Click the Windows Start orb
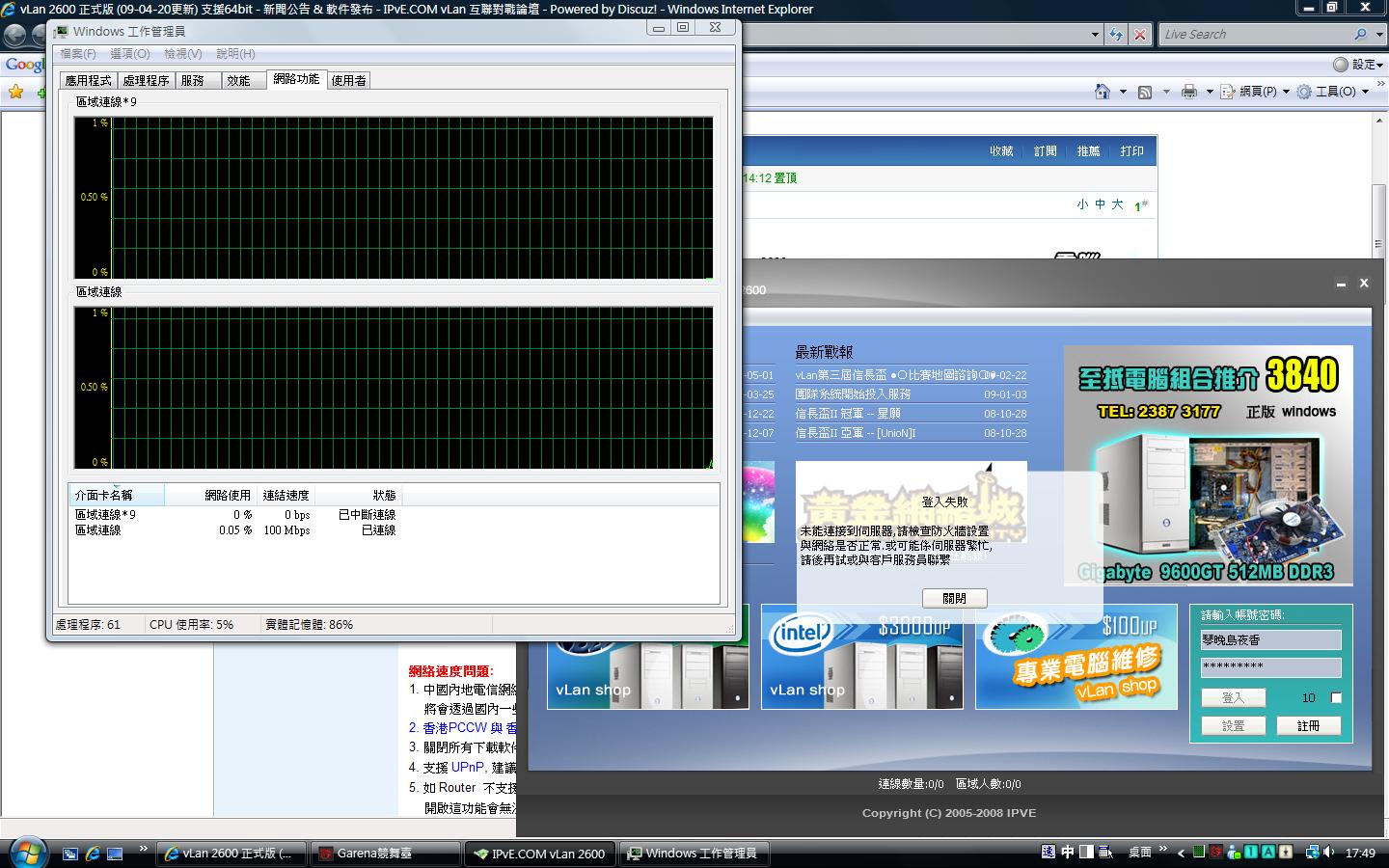1389x868 pixels. click(x=27, y=853)
